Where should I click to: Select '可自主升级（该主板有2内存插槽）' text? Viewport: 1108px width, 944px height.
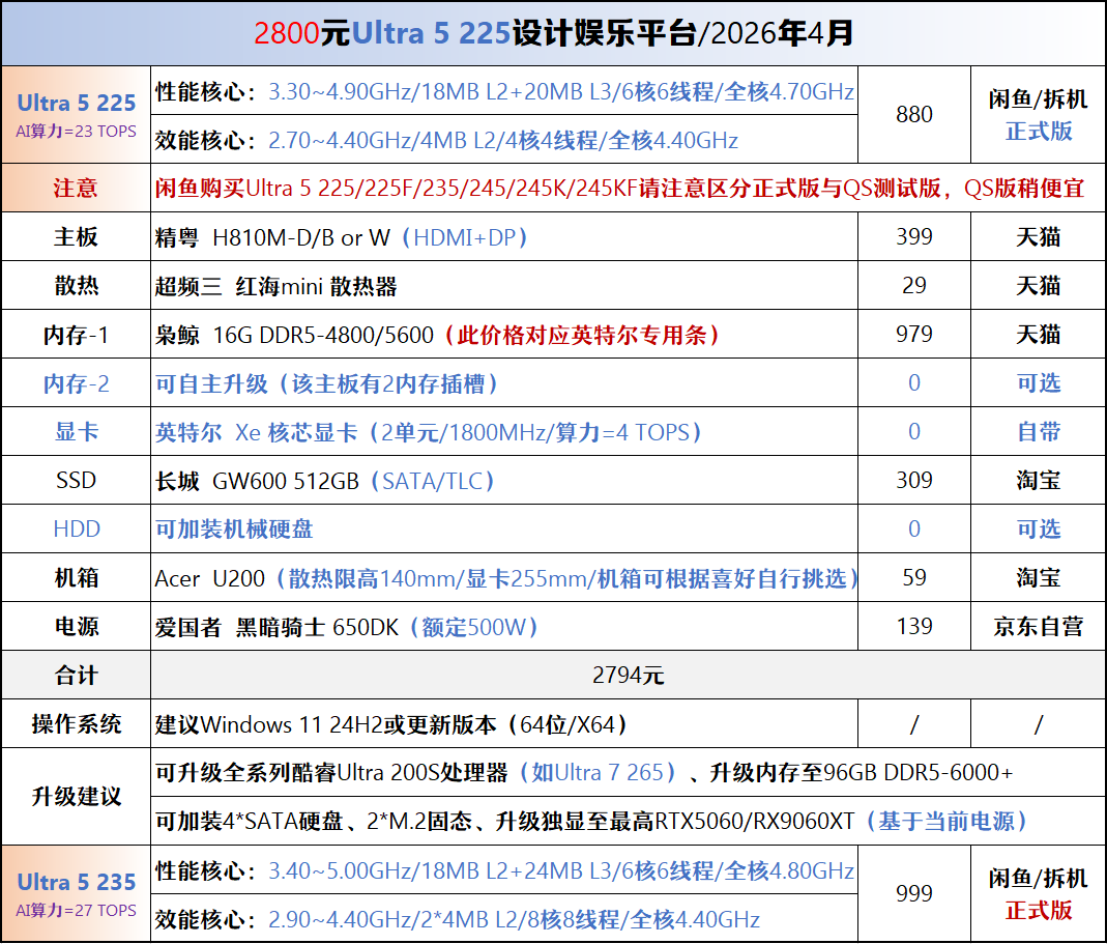326,384
